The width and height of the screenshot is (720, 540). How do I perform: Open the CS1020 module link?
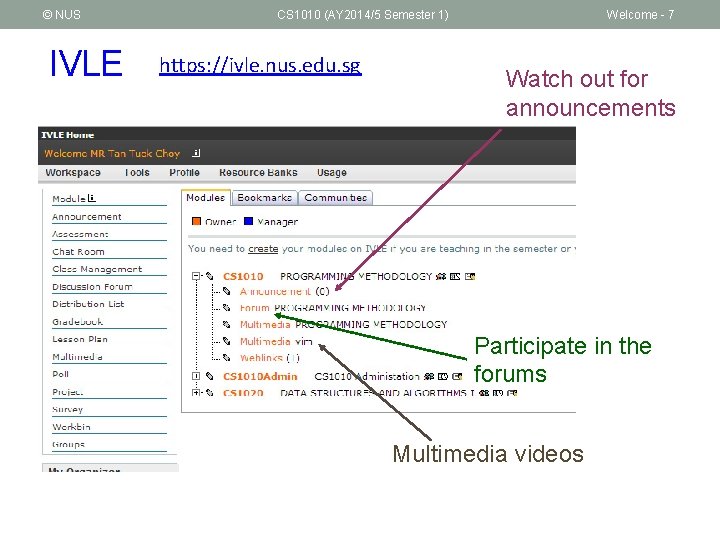click(x=243, y=393)
